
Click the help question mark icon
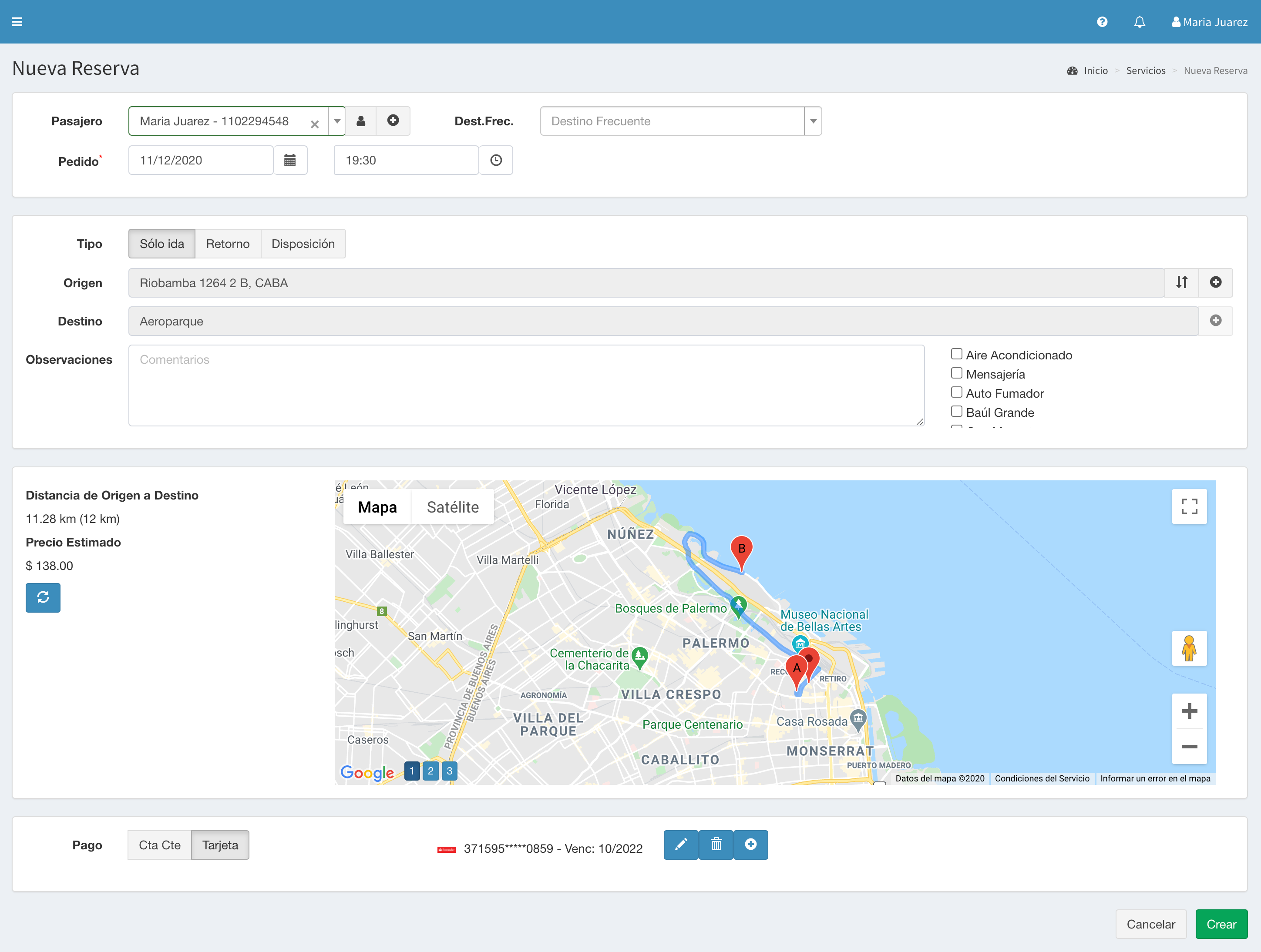point(1102,22)
